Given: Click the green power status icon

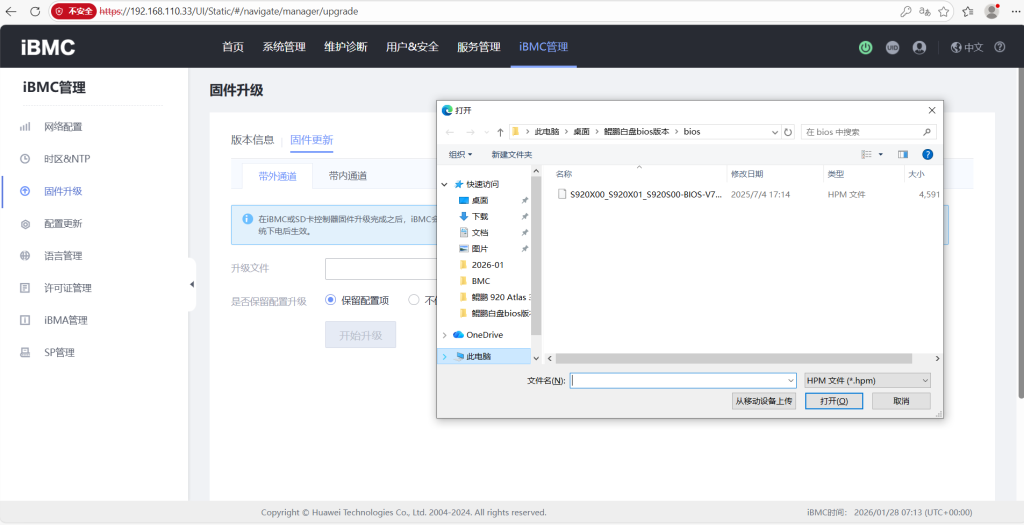Looking at the screenshot, I should coord(865,47).
